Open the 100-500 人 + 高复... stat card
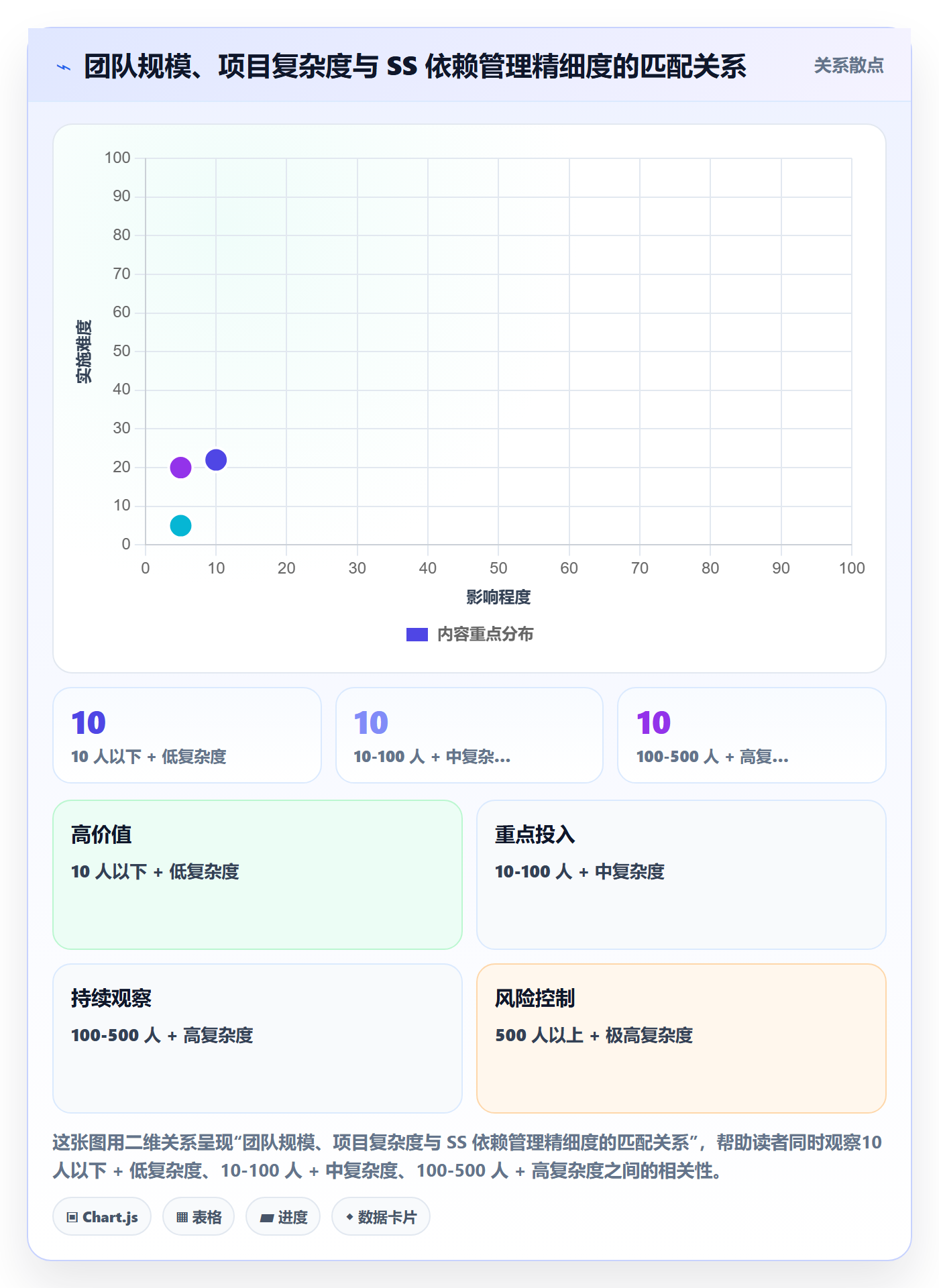 pos(752,735)
